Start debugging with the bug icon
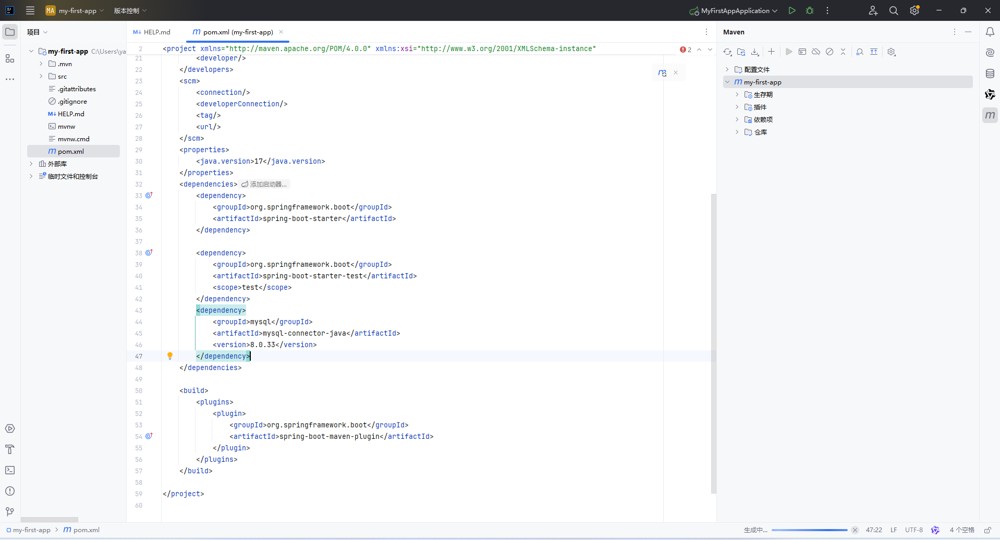This screenshot has width=1000, height=540. tap(809, 10)
